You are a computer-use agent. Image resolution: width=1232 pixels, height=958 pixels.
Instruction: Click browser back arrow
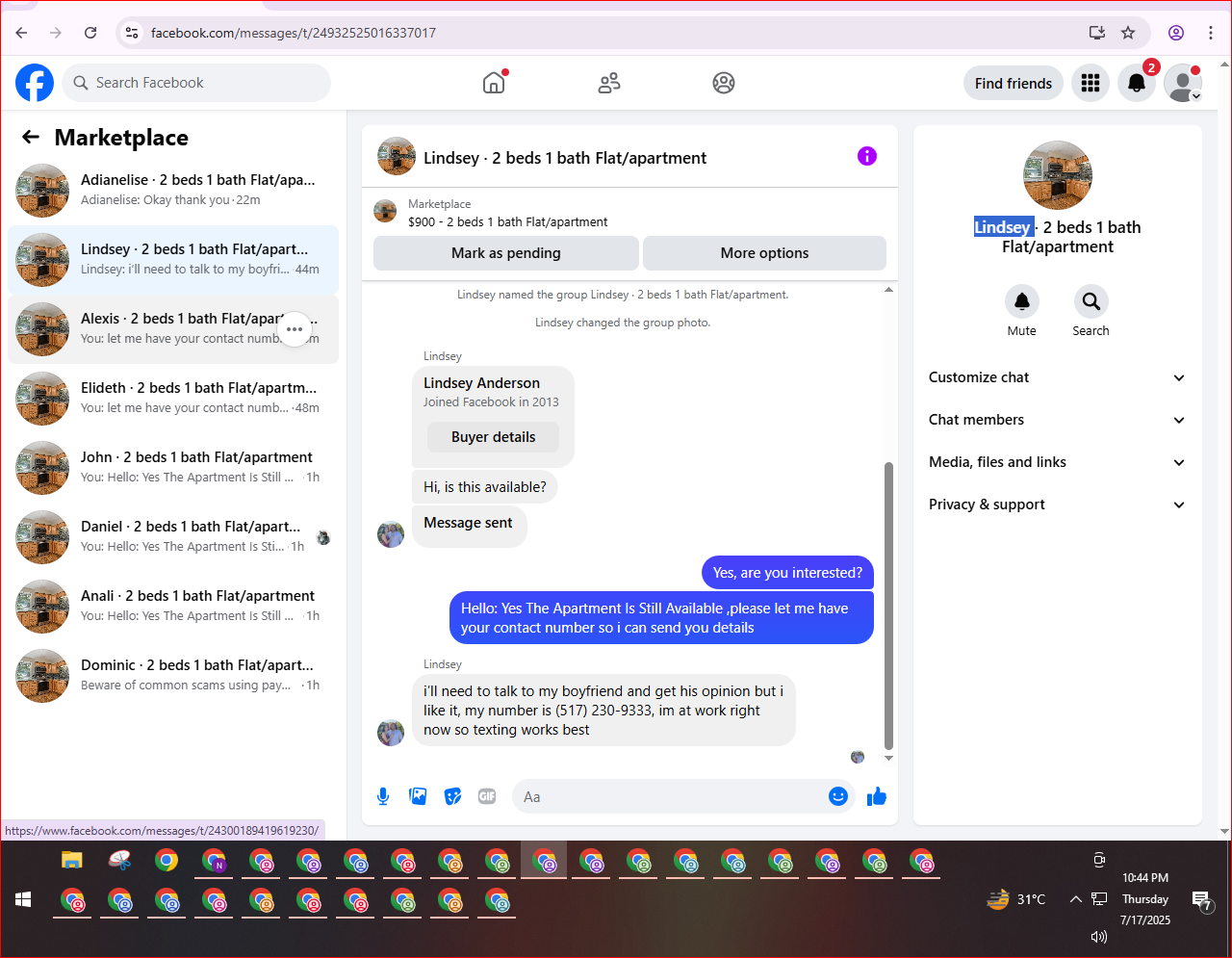click(21, 33)
